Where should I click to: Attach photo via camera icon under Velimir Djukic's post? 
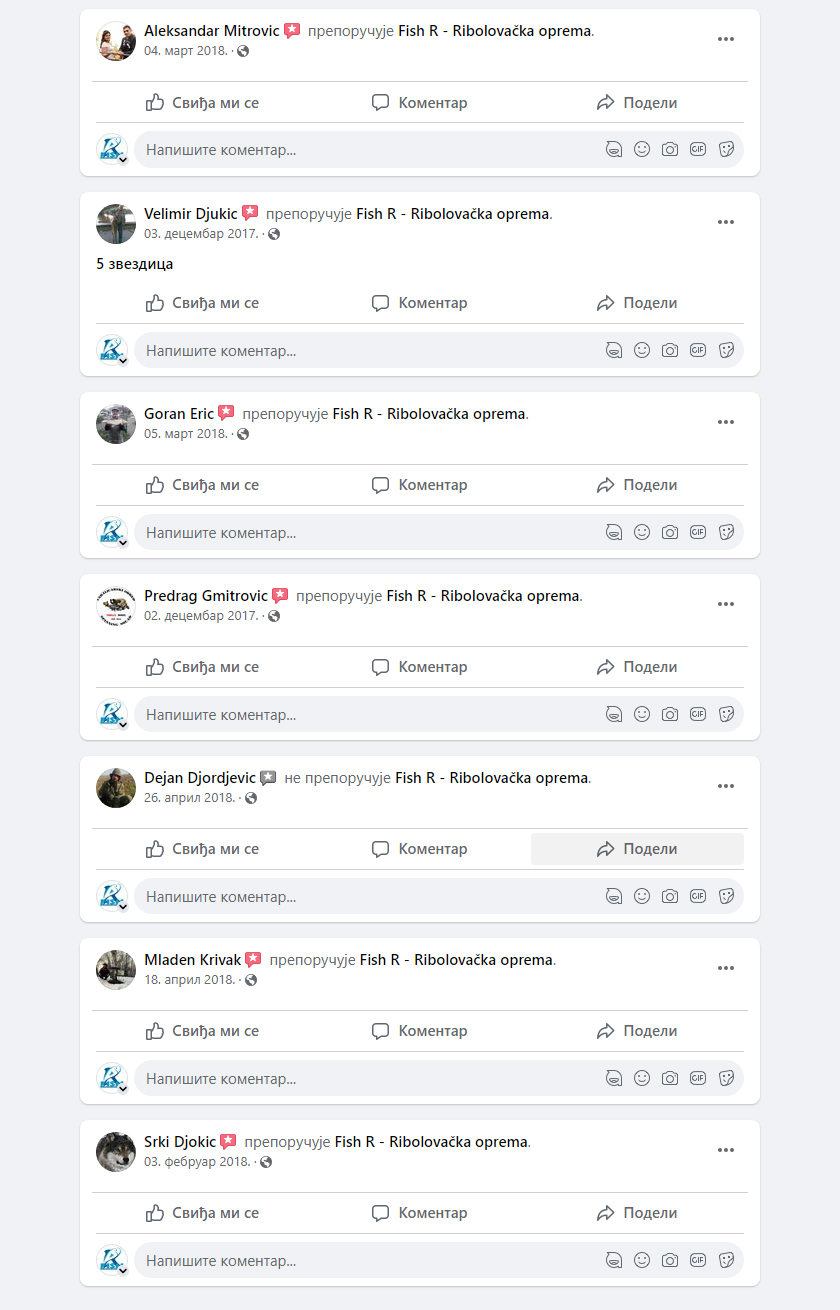point(670,350)
